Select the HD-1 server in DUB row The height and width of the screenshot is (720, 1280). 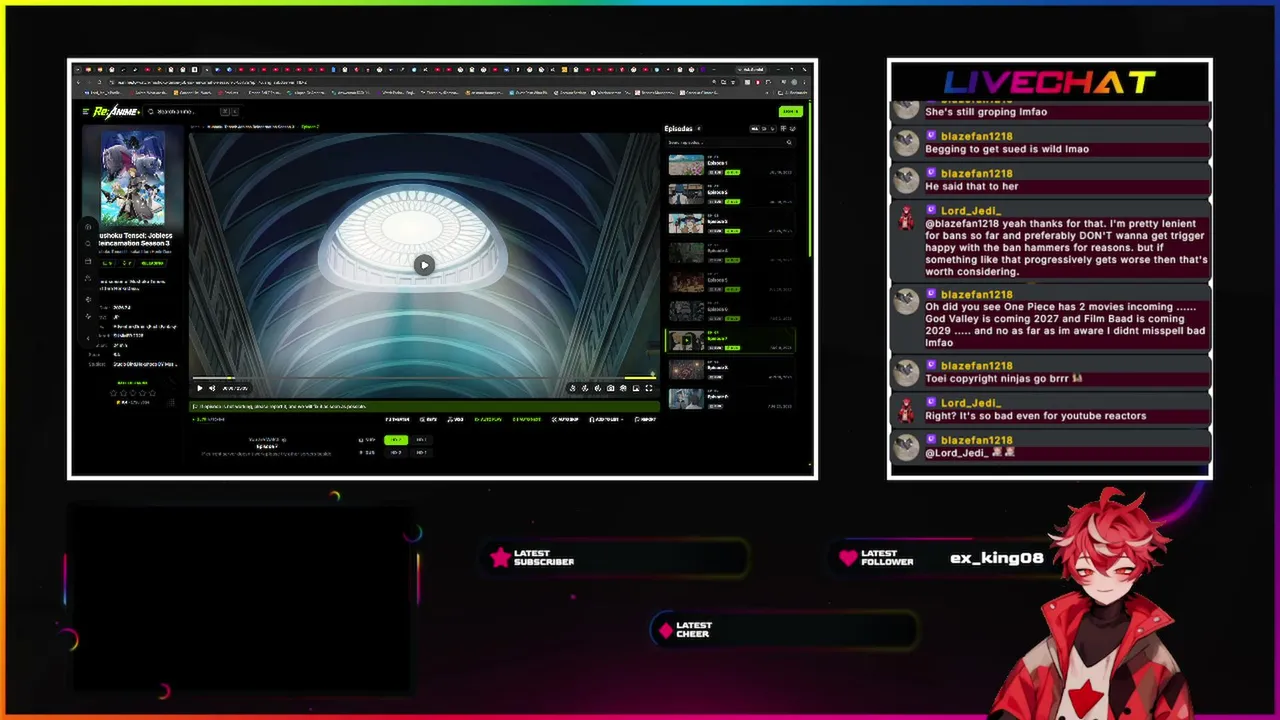[x=421, y=452]
